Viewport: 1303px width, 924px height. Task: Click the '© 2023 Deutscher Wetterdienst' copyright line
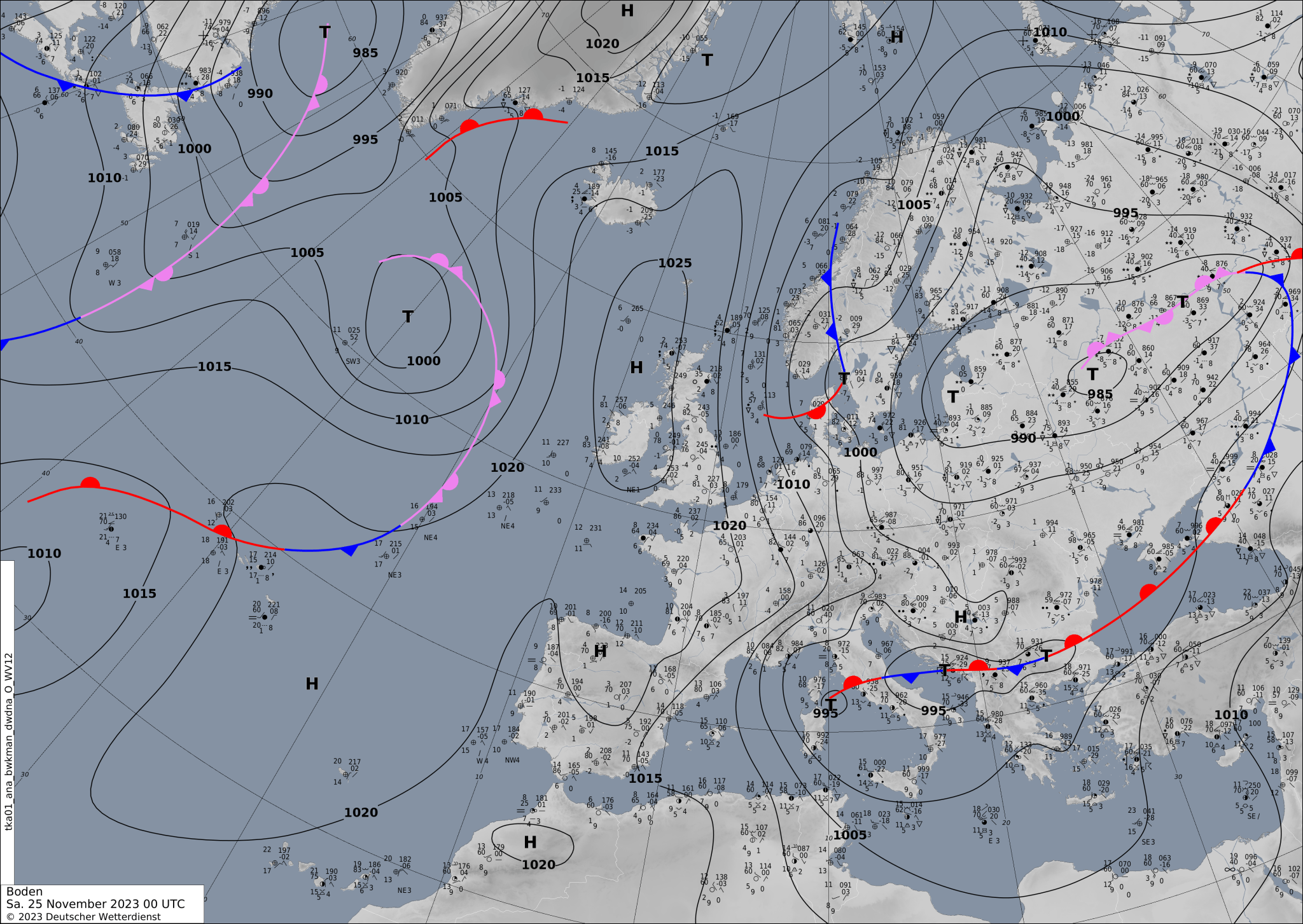click(x=83, y=916)
